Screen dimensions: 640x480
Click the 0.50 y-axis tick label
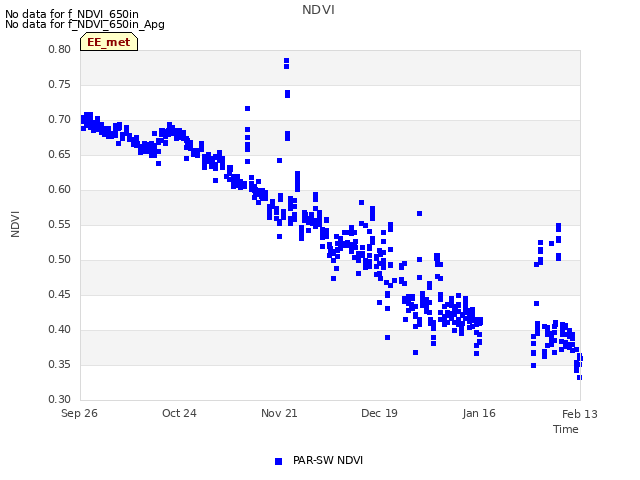(x=59, y=260)
